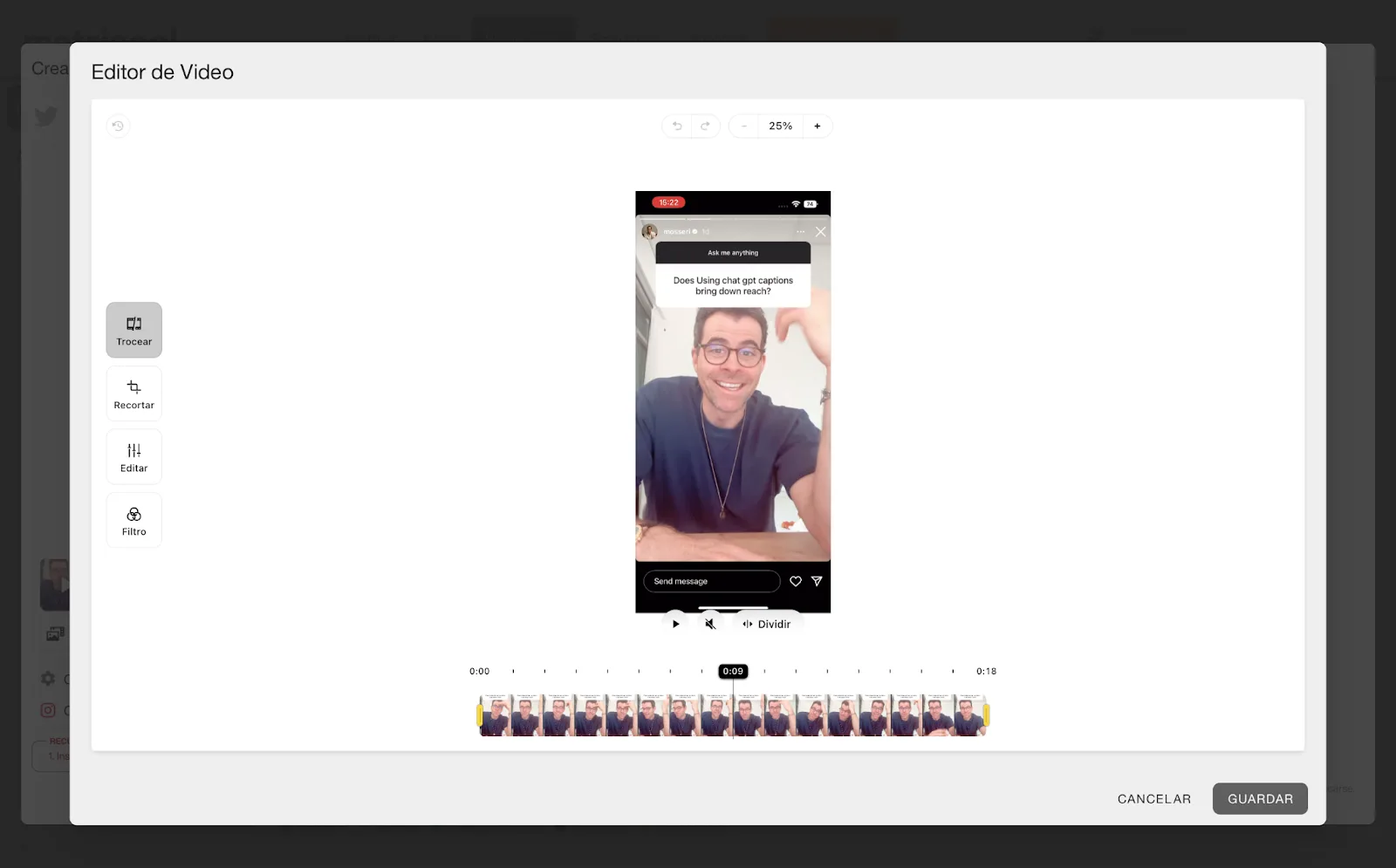The width and height of the screenshot is (1396, 868).
Task: Select the Trocear trim tool
Action: pyautogui.click(x=133, y=330)
